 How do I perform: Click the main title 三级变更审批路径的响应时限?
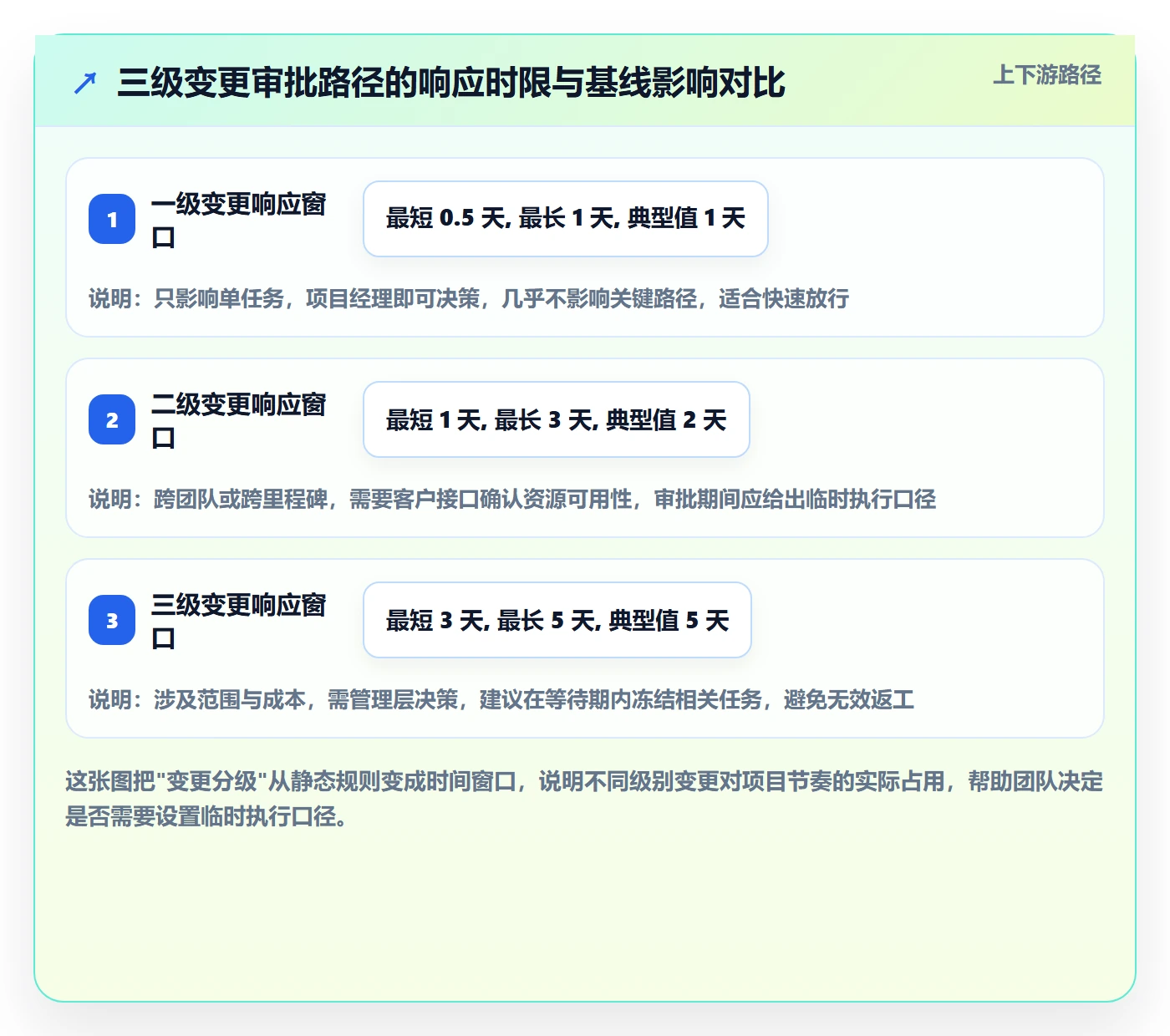pyautogui.click(x=451, y=83)
